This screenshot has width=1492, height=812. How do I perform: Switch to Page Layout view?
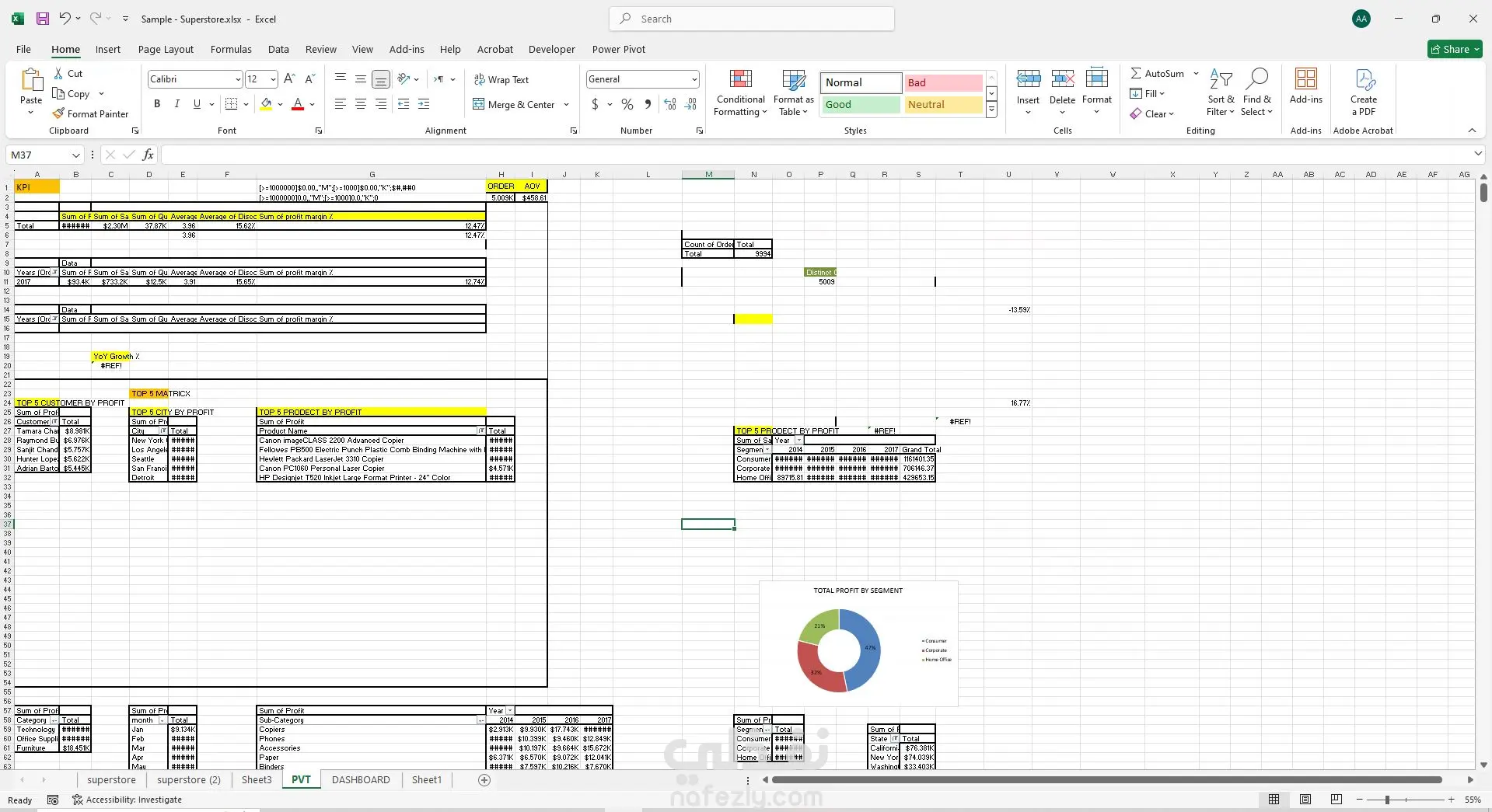[1305, 800]
